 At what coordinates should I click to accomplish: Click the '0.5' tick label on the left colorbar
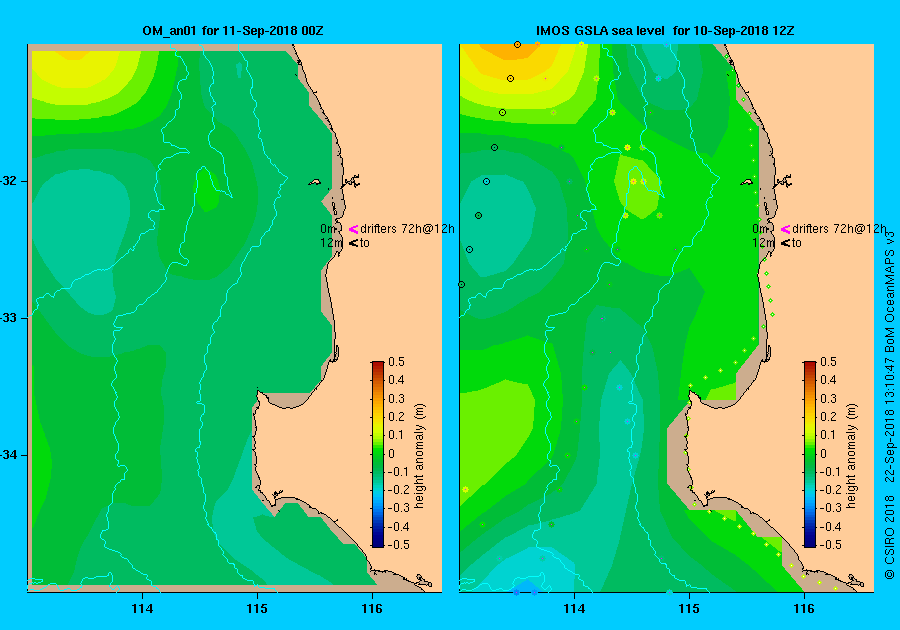coord(397,362)
